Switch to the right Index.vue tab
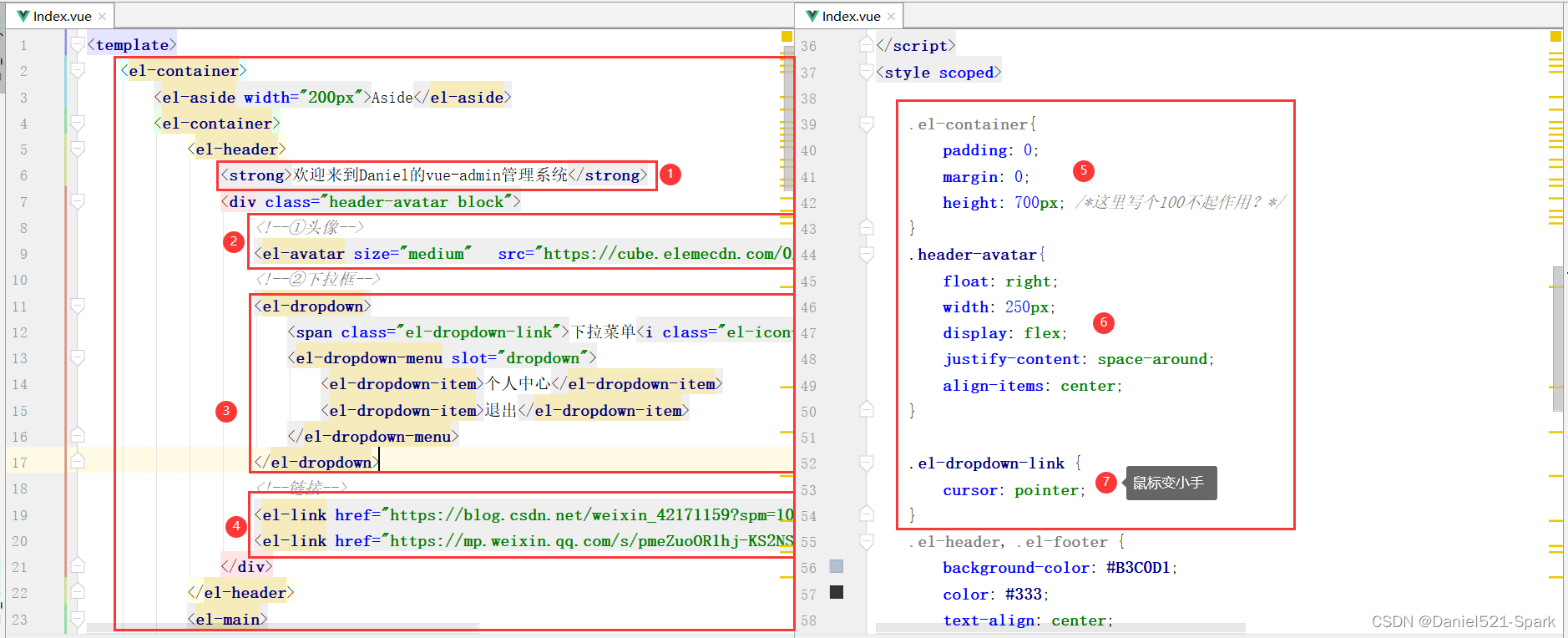The width and height of the screenshot is (1568, 638). click(851, 16)
